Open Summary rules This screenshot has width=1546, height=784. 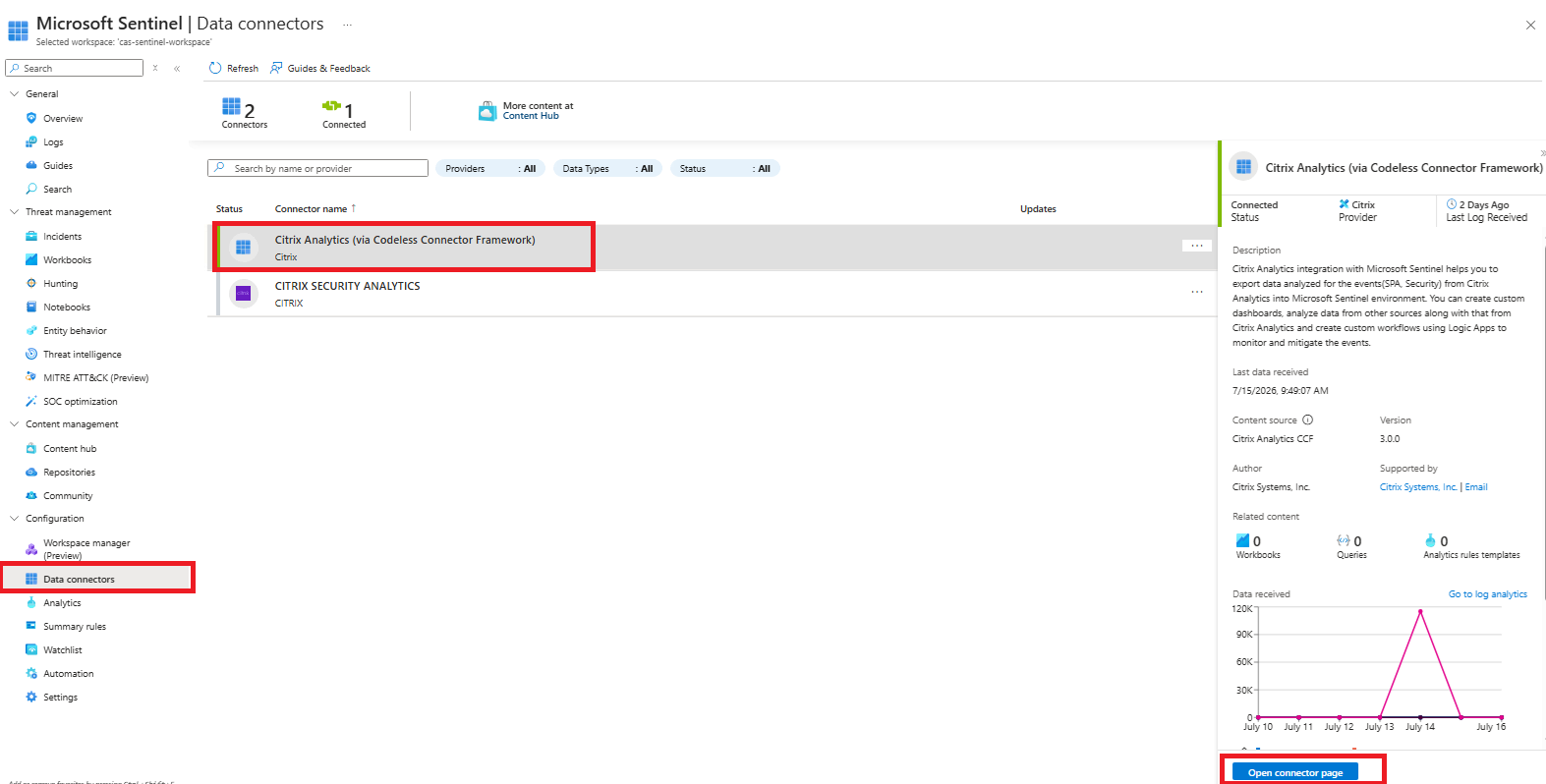74,627
